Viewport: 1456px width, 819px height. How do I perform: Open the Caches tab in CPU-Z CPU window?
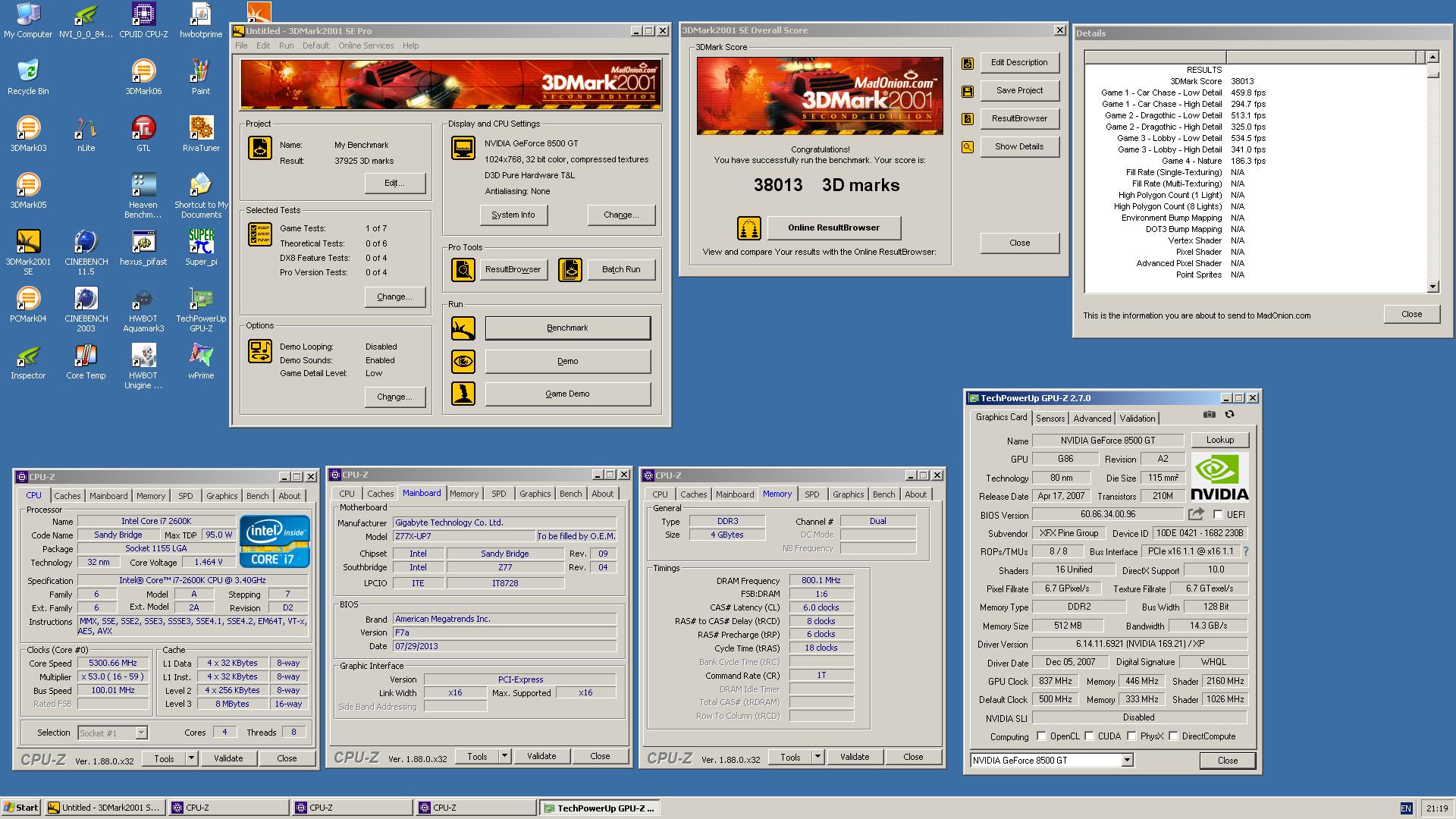click(x=67, y=496)
